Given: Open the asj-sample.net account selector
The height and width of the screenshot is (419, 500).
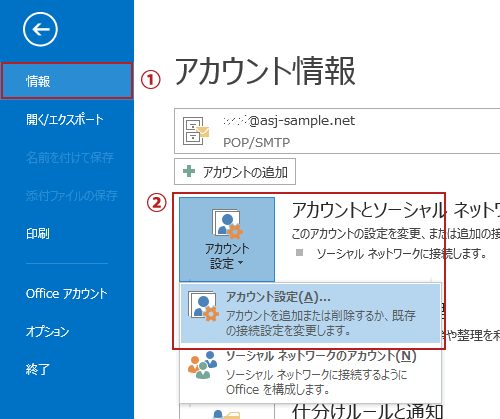Looking at the screenshot, I should click(x=337, y=131).
